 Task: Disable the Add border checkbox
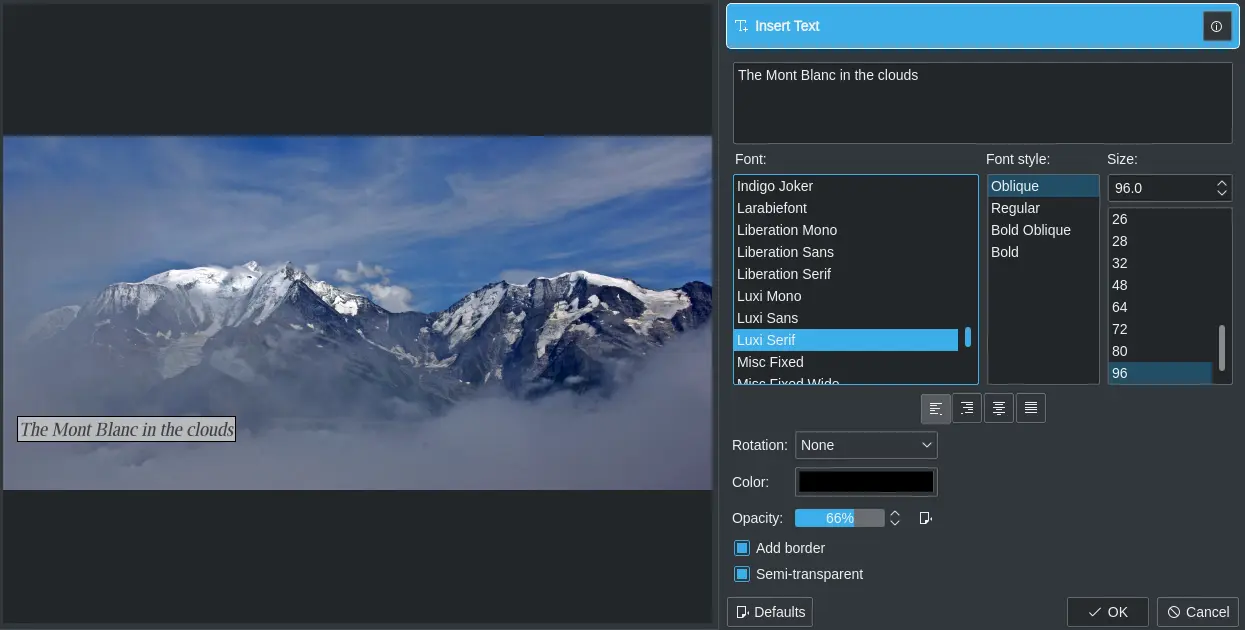(x=742, y=548)
